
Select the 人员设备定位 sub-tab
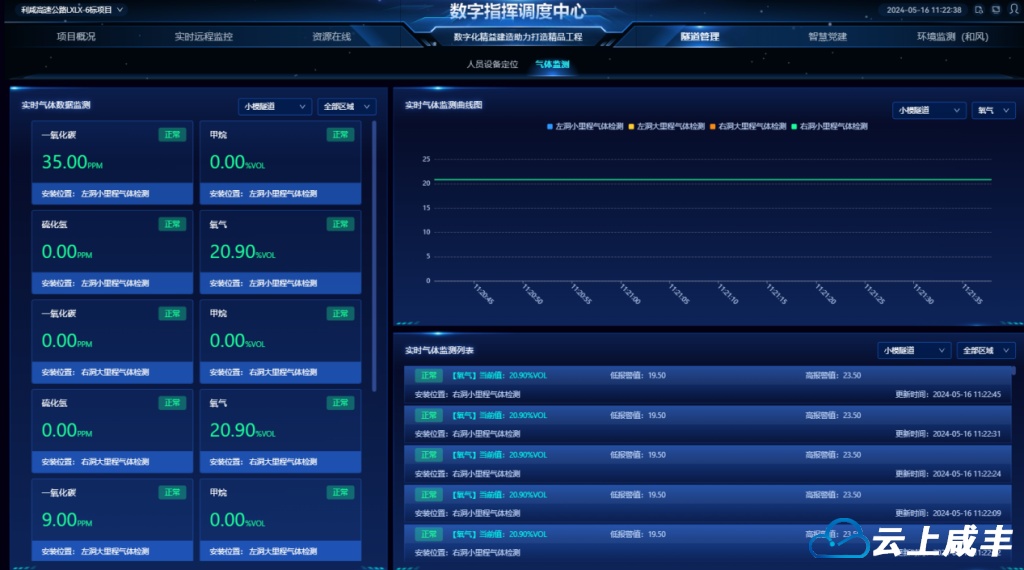[492, 64]
